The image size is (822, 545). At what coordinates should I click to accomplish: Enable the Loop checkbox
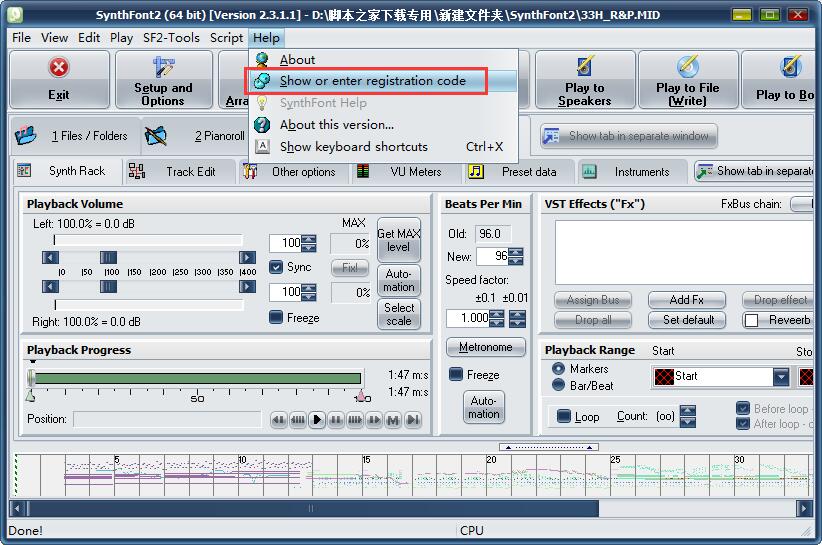click(564, 416)
